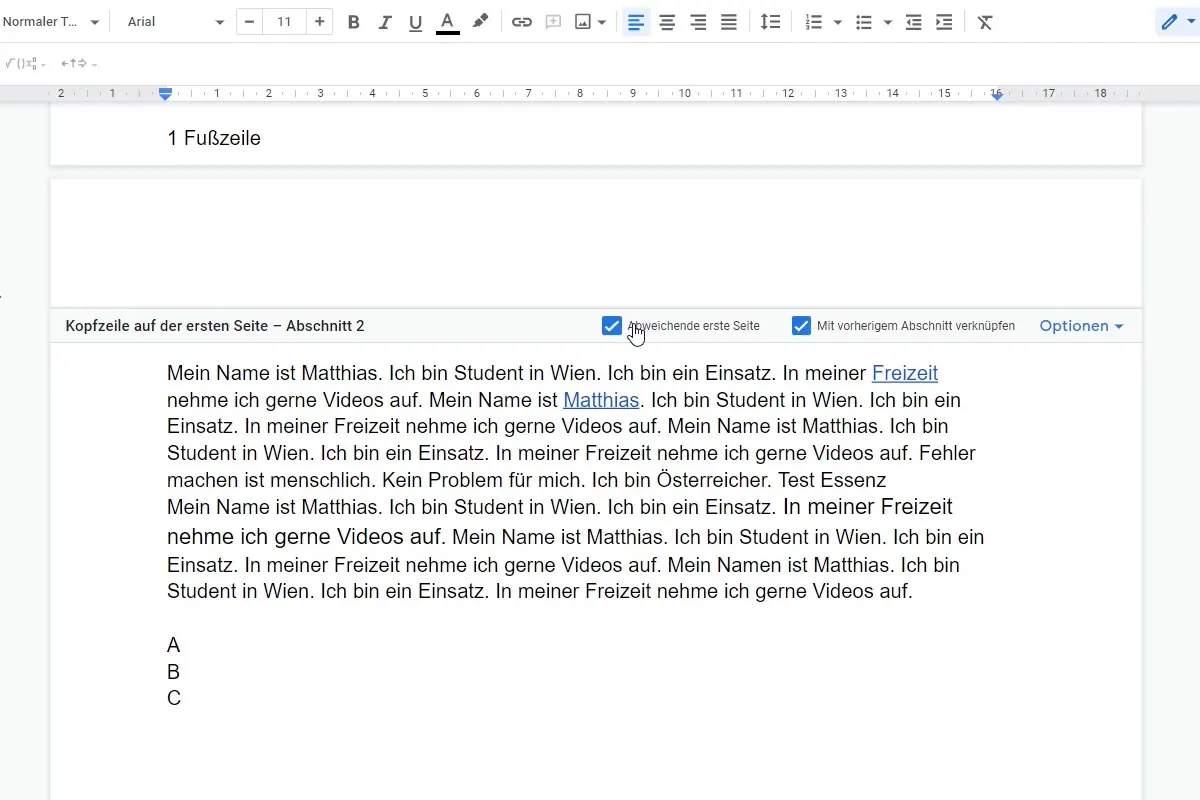The width and height of the screenshot is (1200, 800).
Task: Align text left
Action: pos(636,22)
